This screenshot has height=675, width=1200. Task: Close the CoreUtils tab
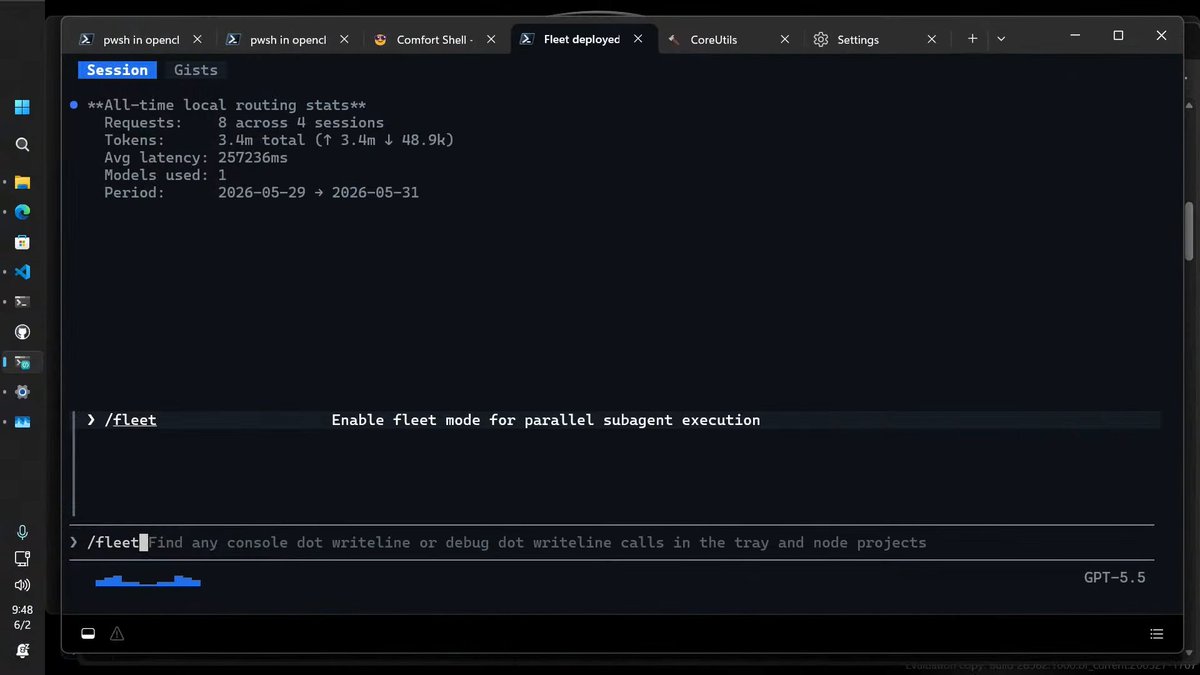(x=785, y=39)
